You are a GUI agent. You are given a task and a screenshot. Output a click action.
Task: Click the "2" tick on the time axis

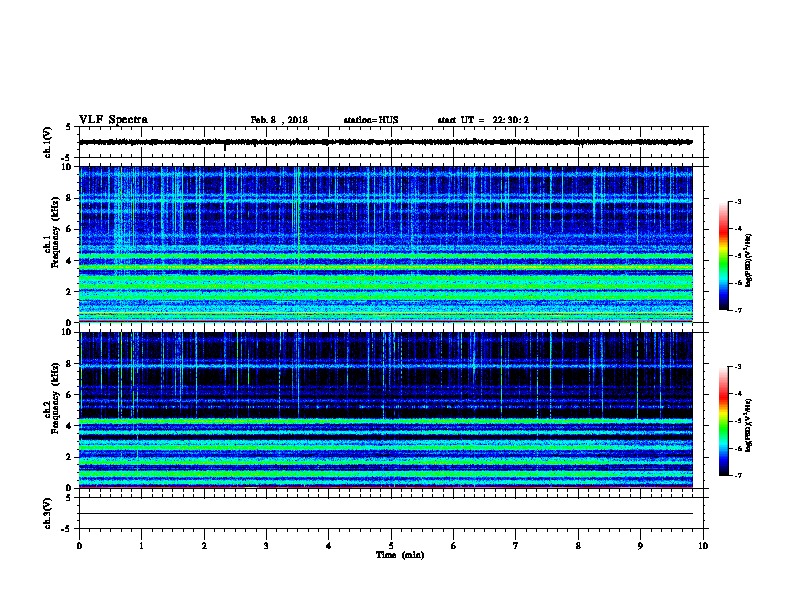click(204, 546)
